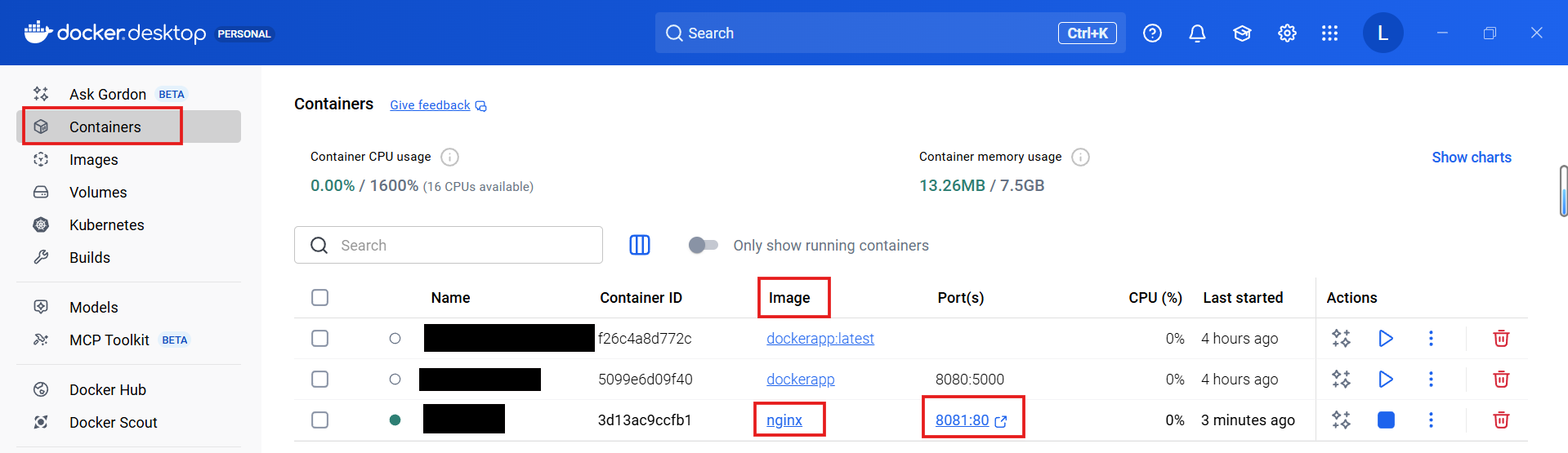
Task: Open the dockerapp image link
Action: [x=801, y=379]
